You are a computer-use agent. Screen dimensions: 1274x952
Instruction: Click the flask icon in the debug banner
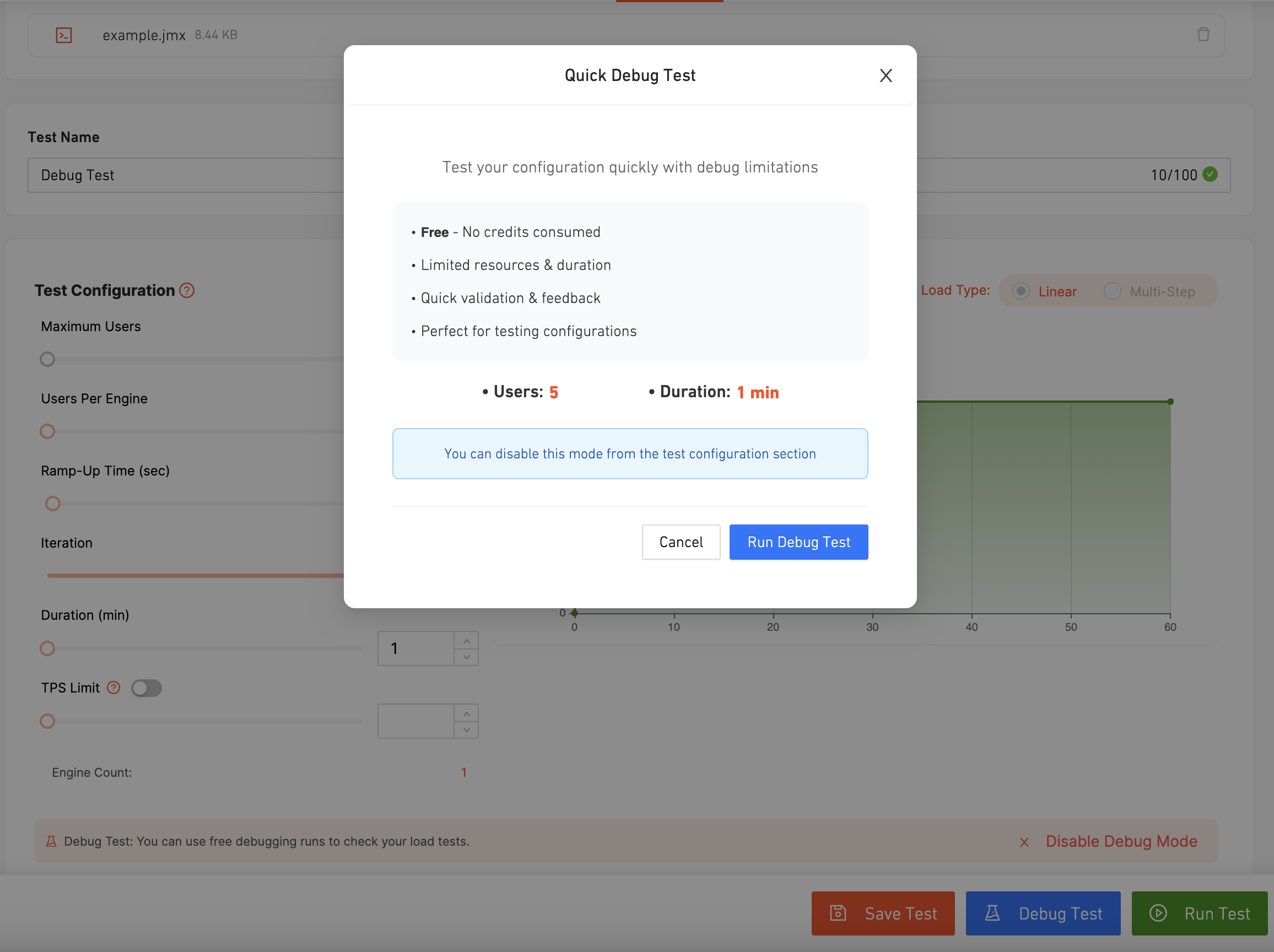[x=51, y=841]
